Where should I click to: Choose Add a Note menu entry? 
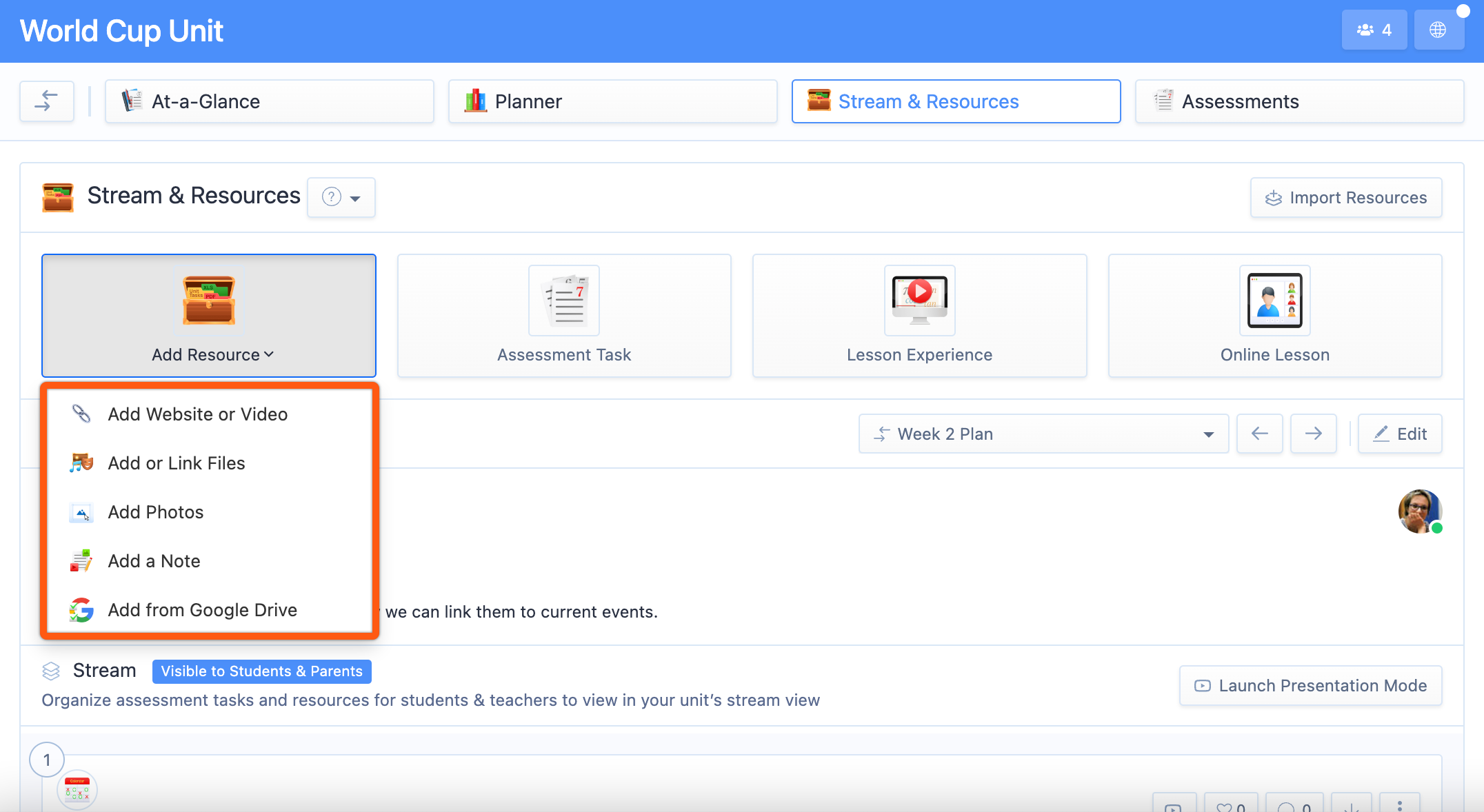154,561
